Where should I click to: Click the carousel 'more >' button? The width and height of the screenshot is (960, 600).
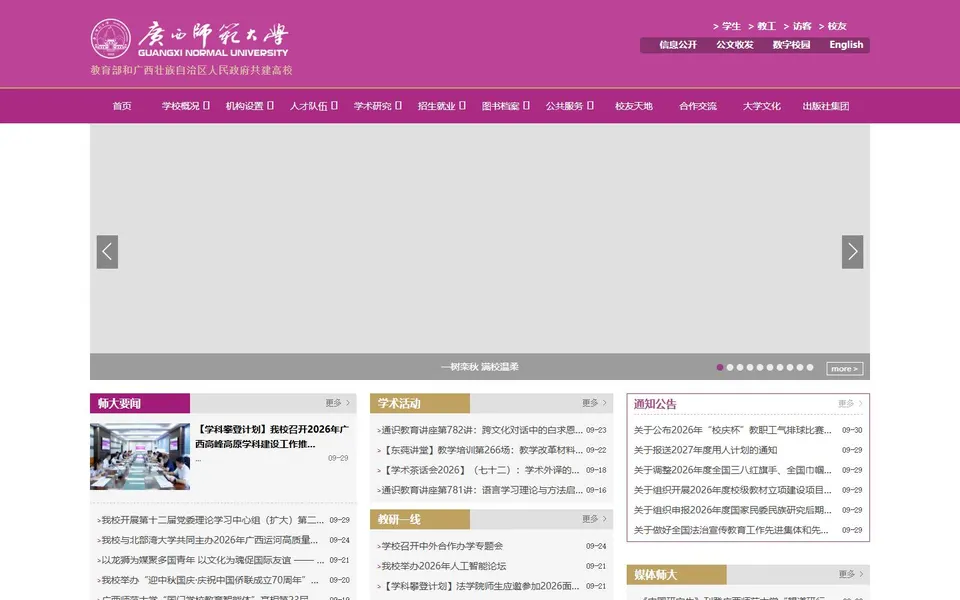pyautogui.click(x=844, y=369)
